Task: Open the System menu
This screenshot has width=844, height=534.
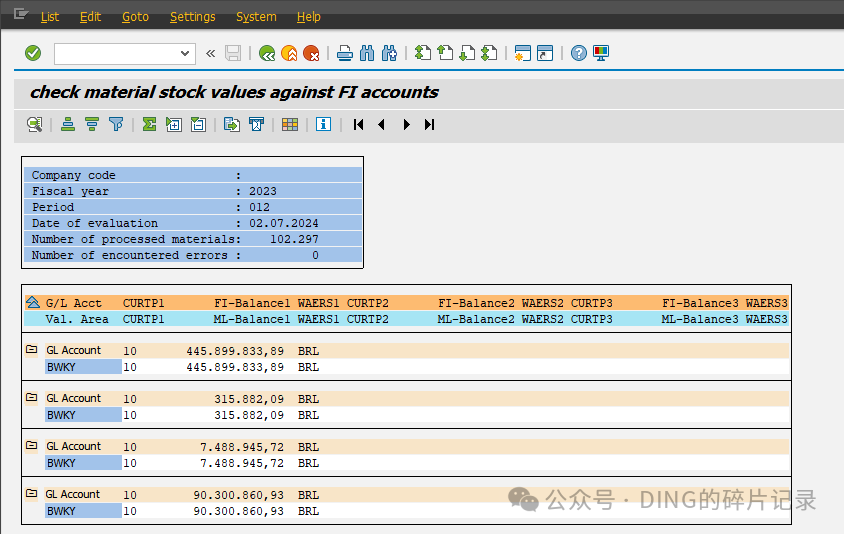Action: click(256, 17)
